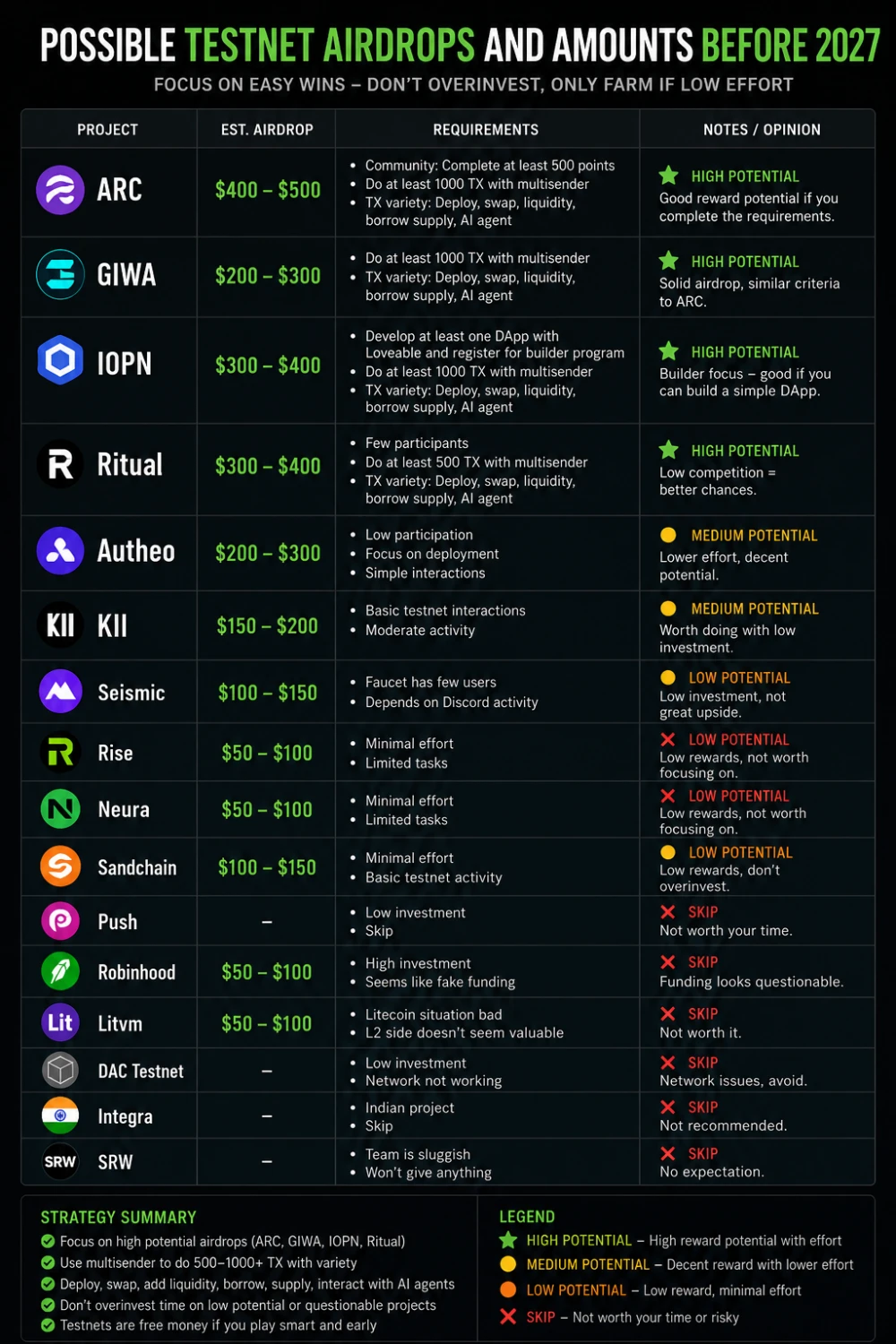The image size is (896, 1344).
Task: Click the Autheo purple logo icon
Action: point(60,551)
